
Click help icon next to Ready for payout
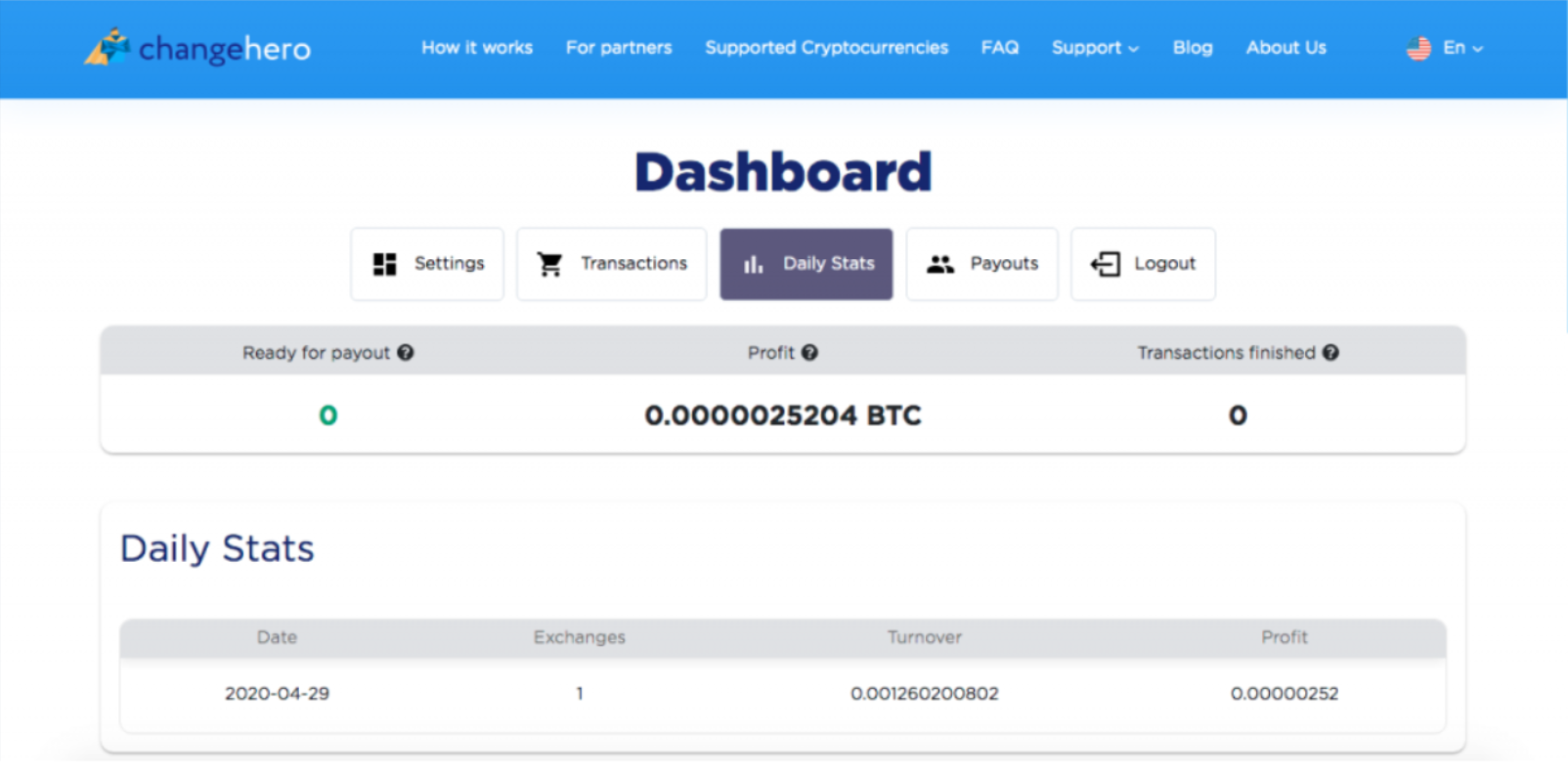pos(406,353)
